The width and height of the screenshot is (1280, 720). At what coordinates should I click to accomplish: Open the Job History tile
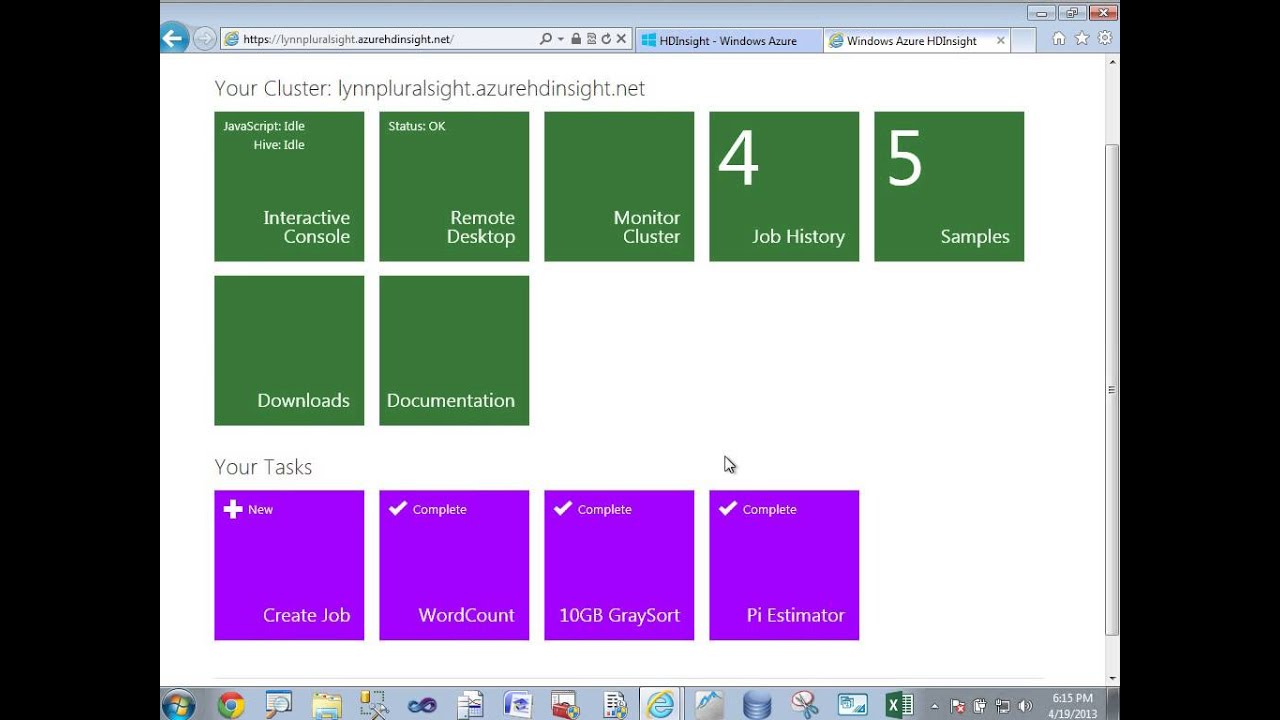pos(784,186)
